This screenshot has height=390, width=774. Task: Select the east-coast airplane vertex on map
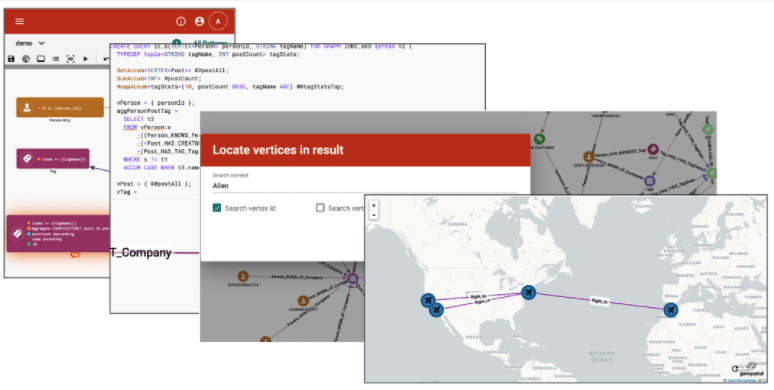click(x=529, y=292)
